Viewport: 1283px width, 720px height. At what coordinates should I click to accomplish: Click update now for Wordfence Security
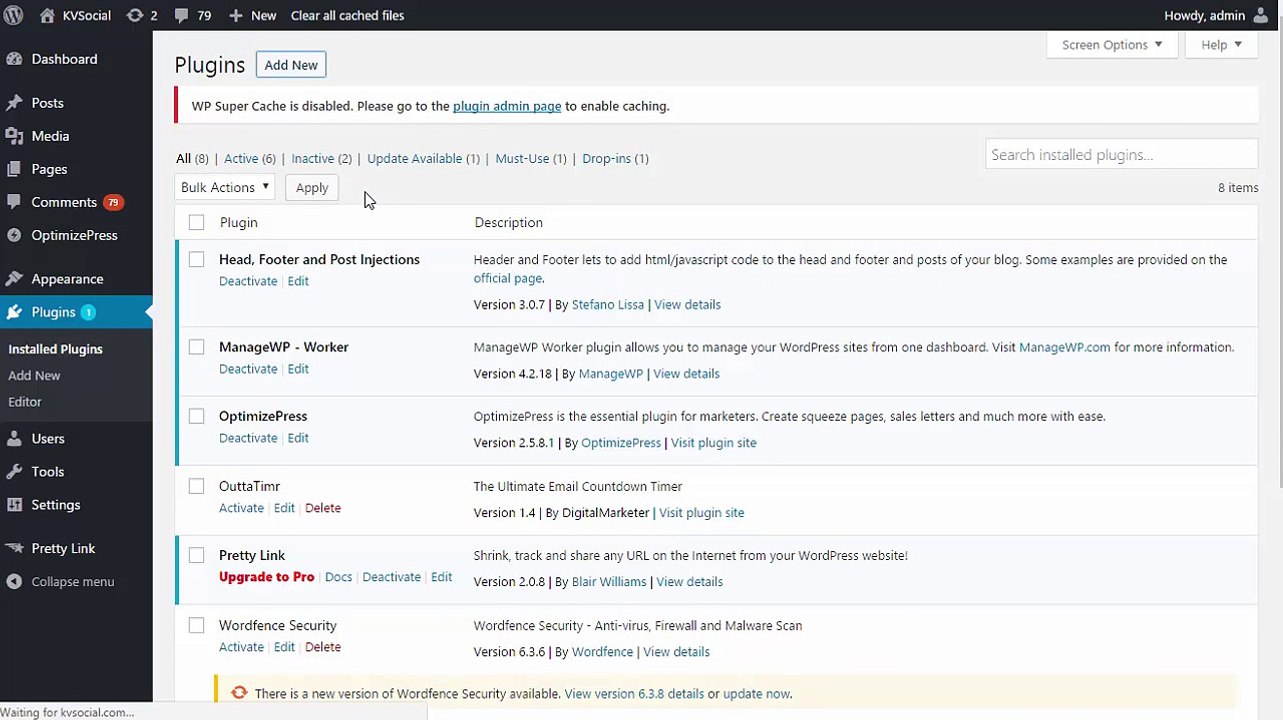(x=756, y=693)
